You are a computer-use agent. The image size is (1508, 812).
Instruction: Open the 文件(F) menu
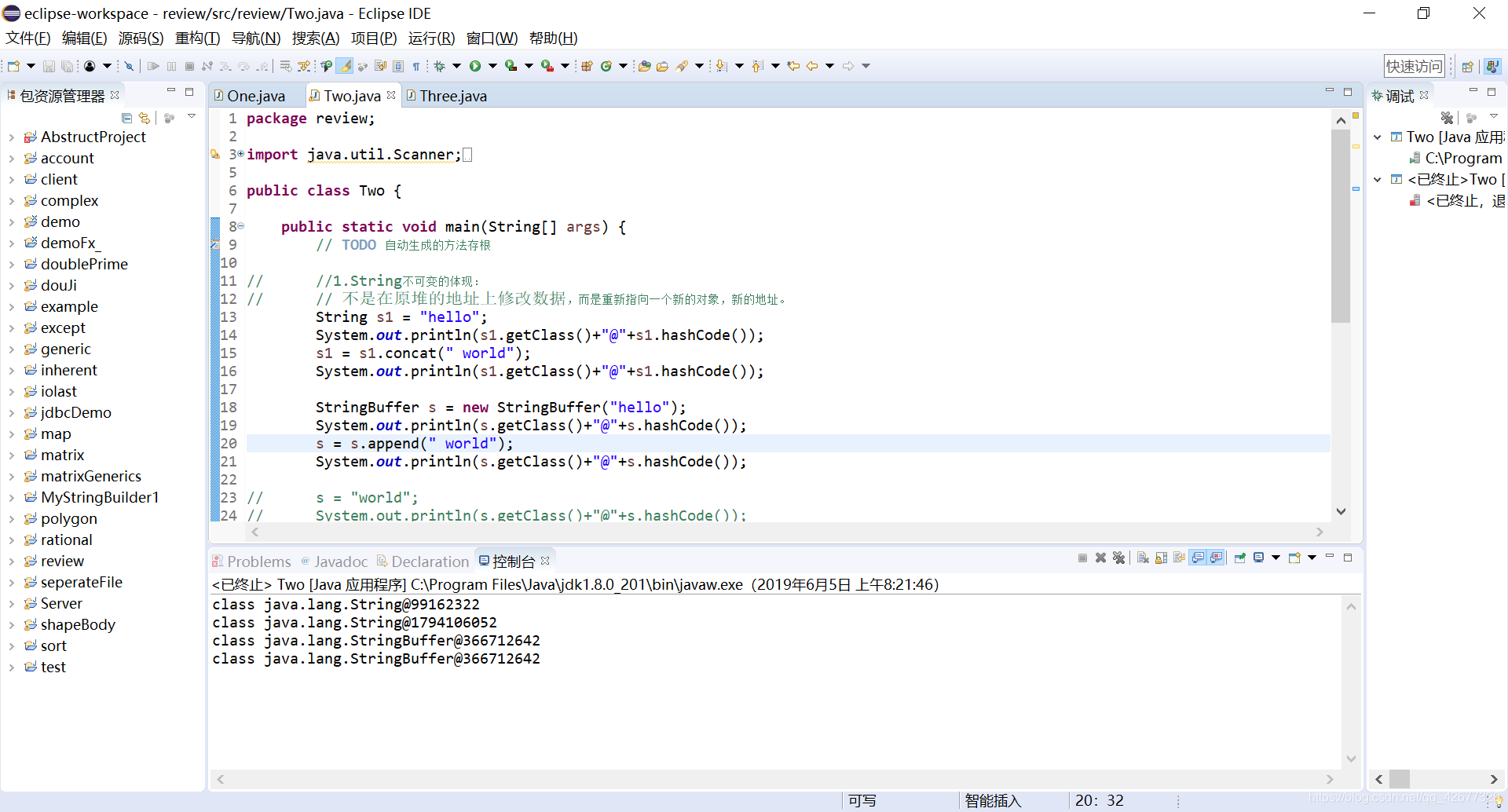pos(27,38)
